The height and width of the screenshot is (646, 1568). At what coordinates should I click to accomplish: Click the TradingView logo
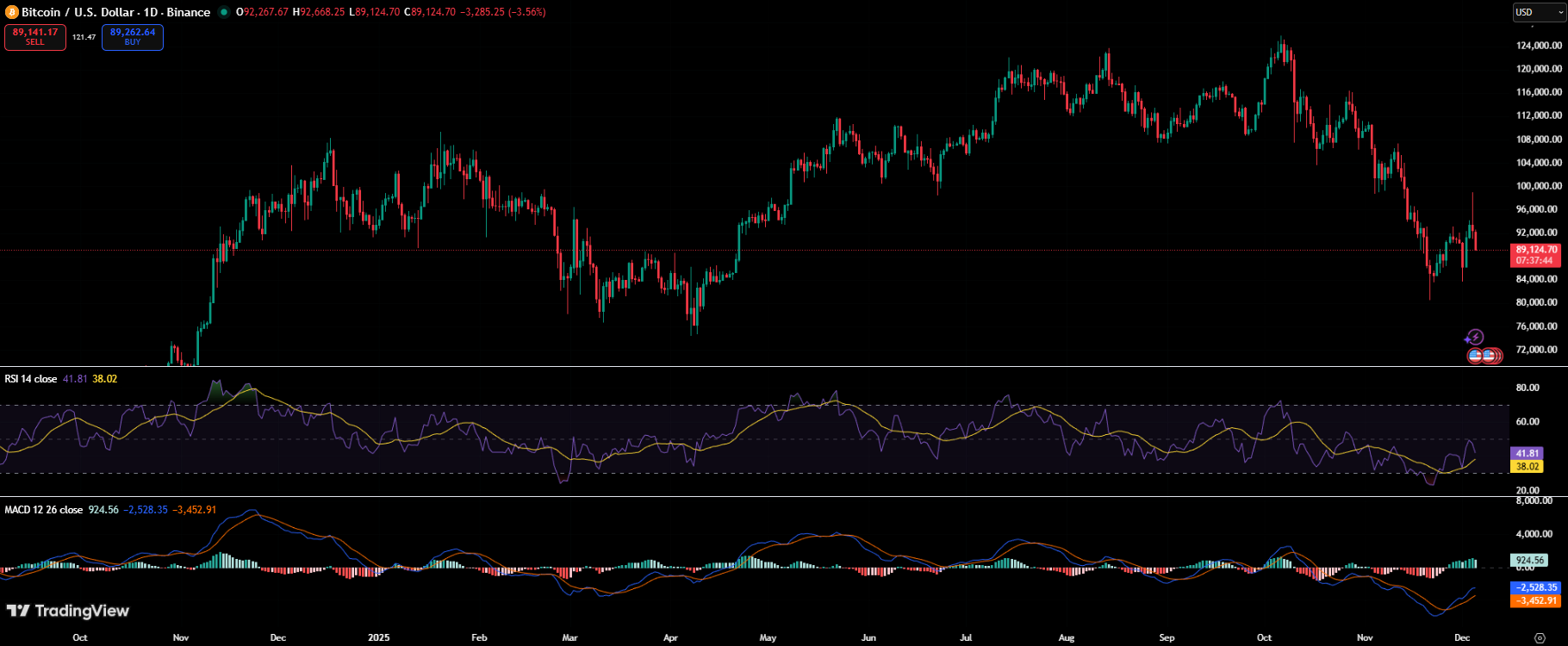point(67,611)
